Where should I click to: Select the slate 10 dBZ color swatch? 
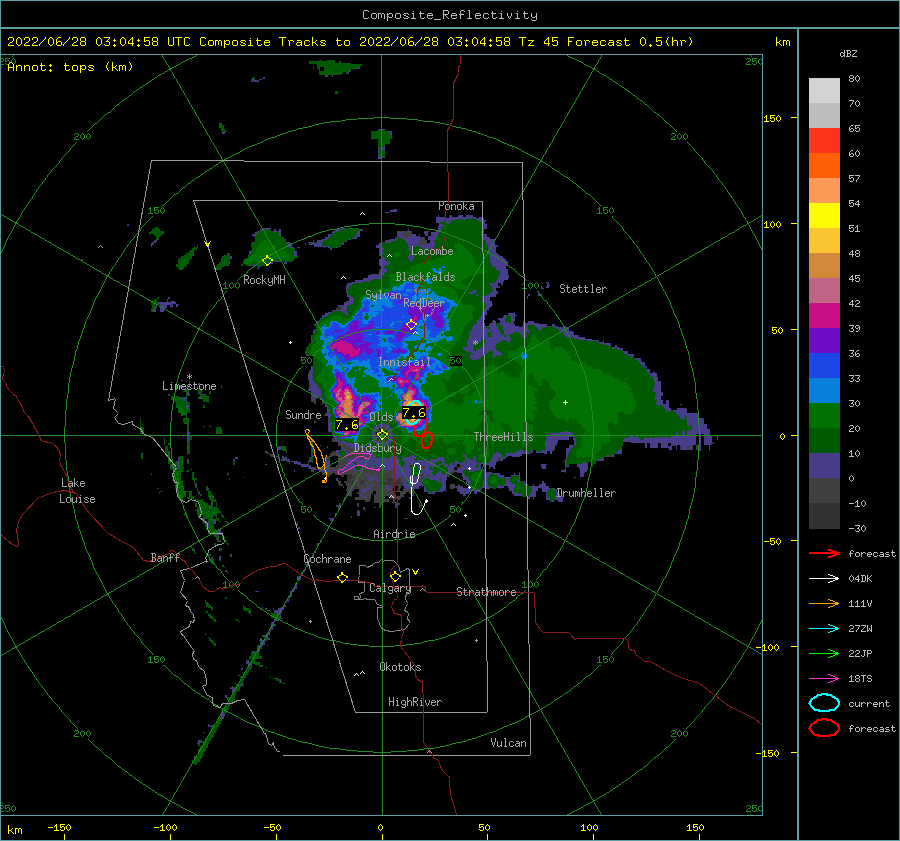click(x=824, y=465)
